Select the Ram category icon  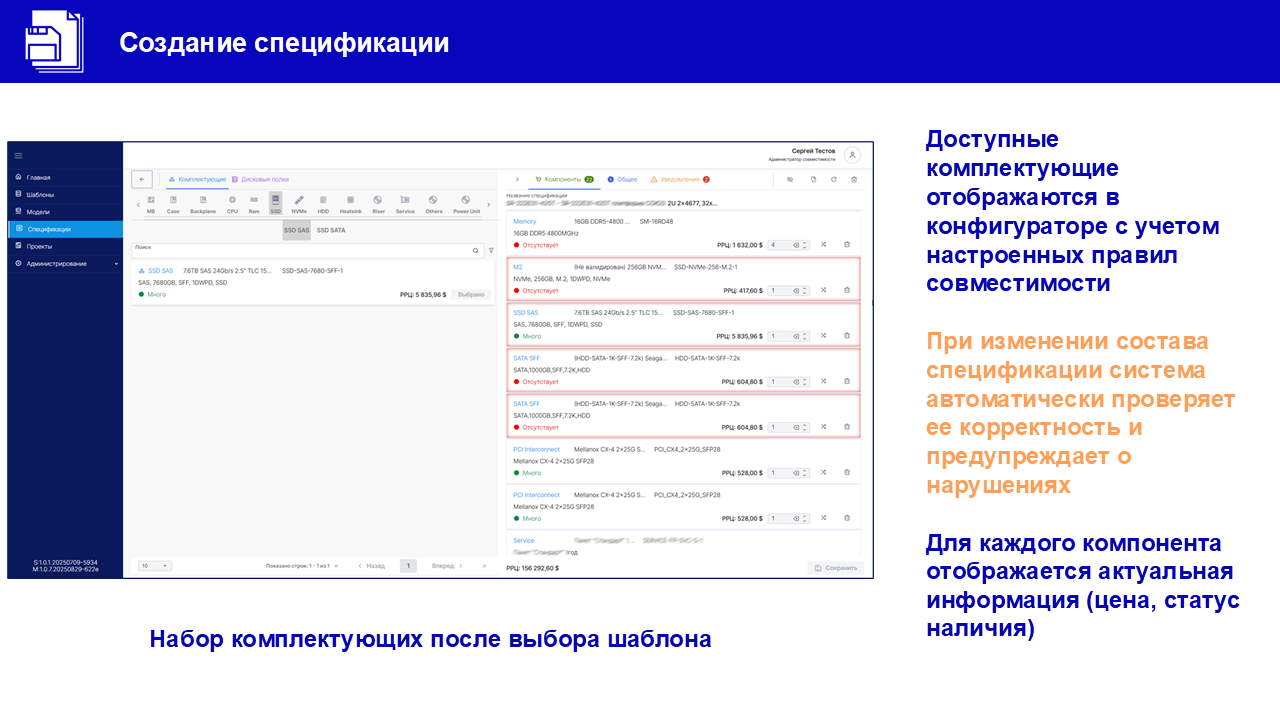point(254,204)
